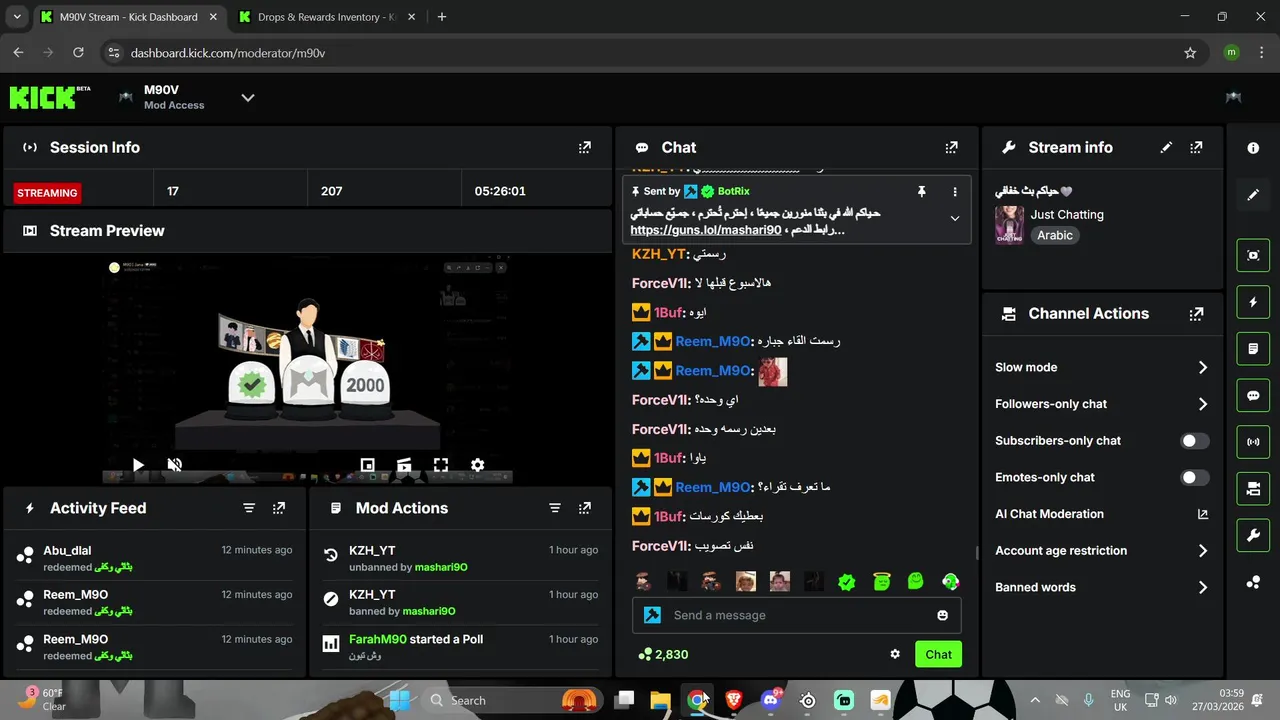1280x720 pixels.
Task: Toggle Stream Preview widget sidebar icon
Action: (1253, 255)
